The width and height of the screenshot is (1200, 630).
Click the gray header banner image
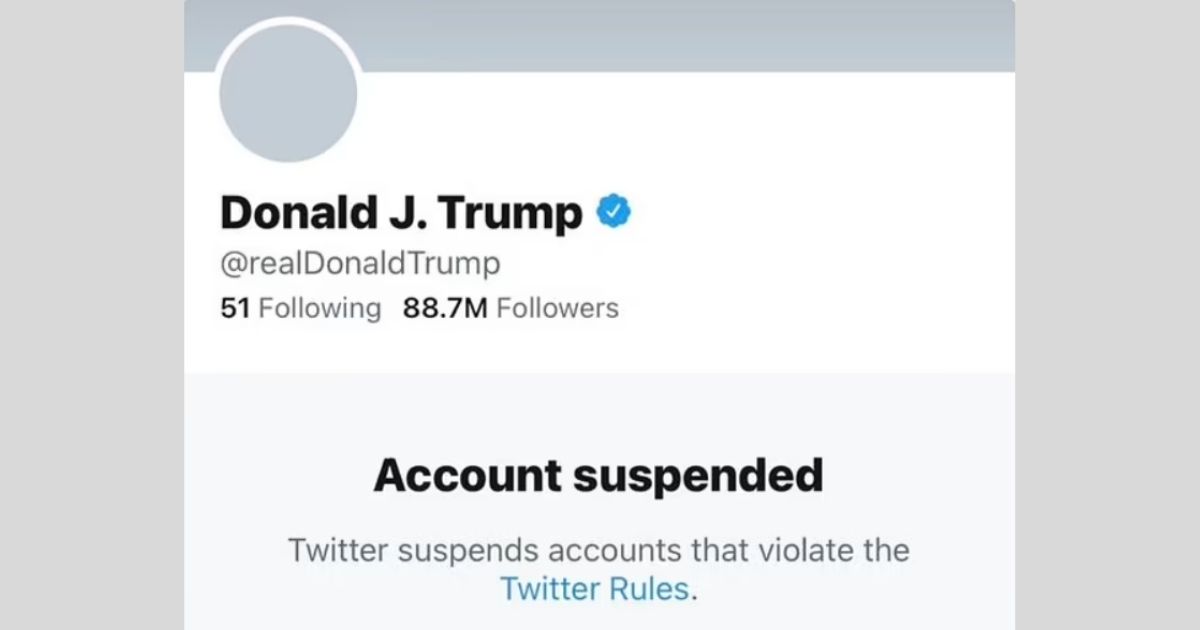pyautogui.click(x=600, y=36)
